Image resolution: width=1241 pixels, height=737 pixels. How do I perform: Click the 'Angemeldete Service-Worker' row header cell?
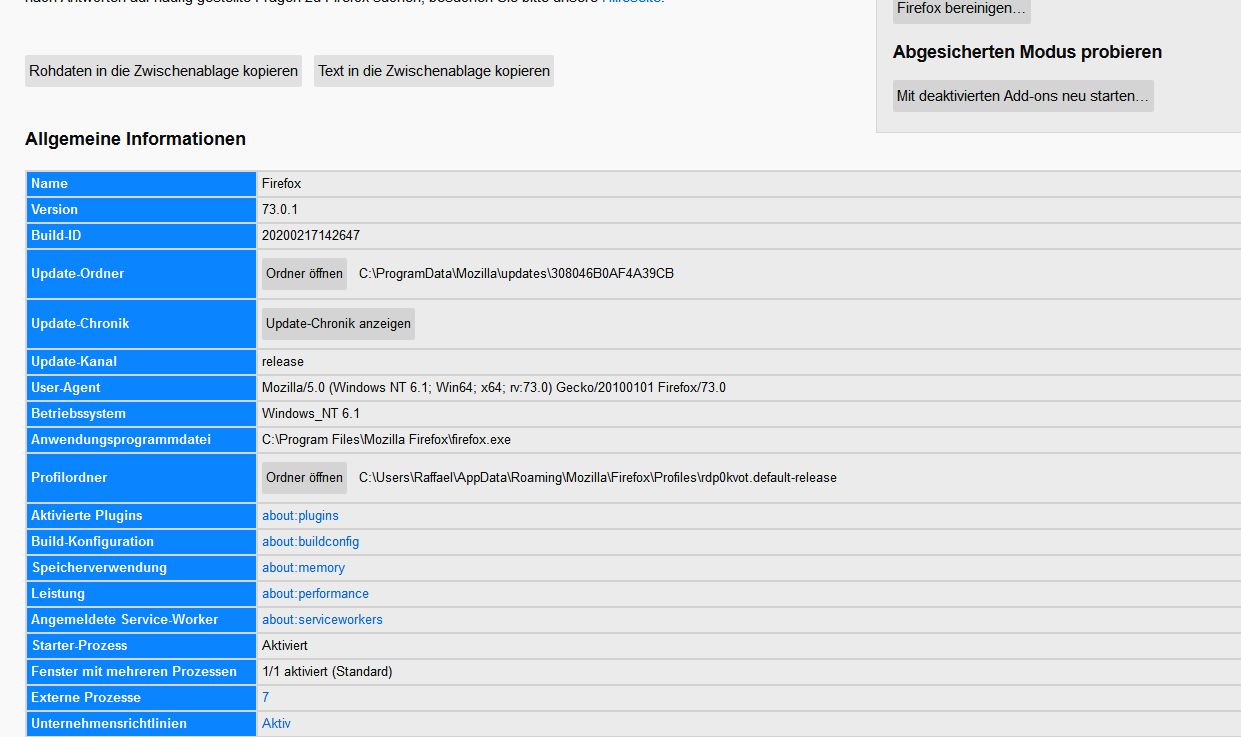pyautogui.click(x=142, y=619)
